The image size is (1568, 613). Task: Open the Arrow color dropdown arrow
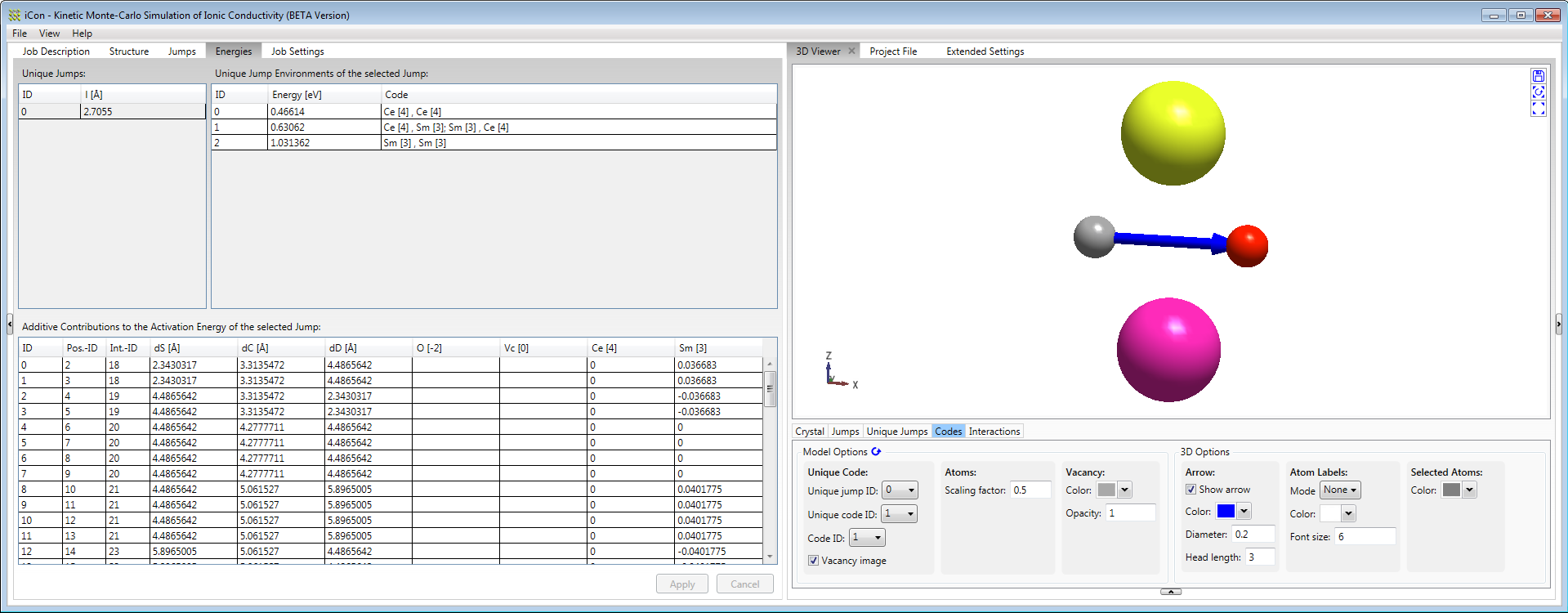click(1244, 512)
